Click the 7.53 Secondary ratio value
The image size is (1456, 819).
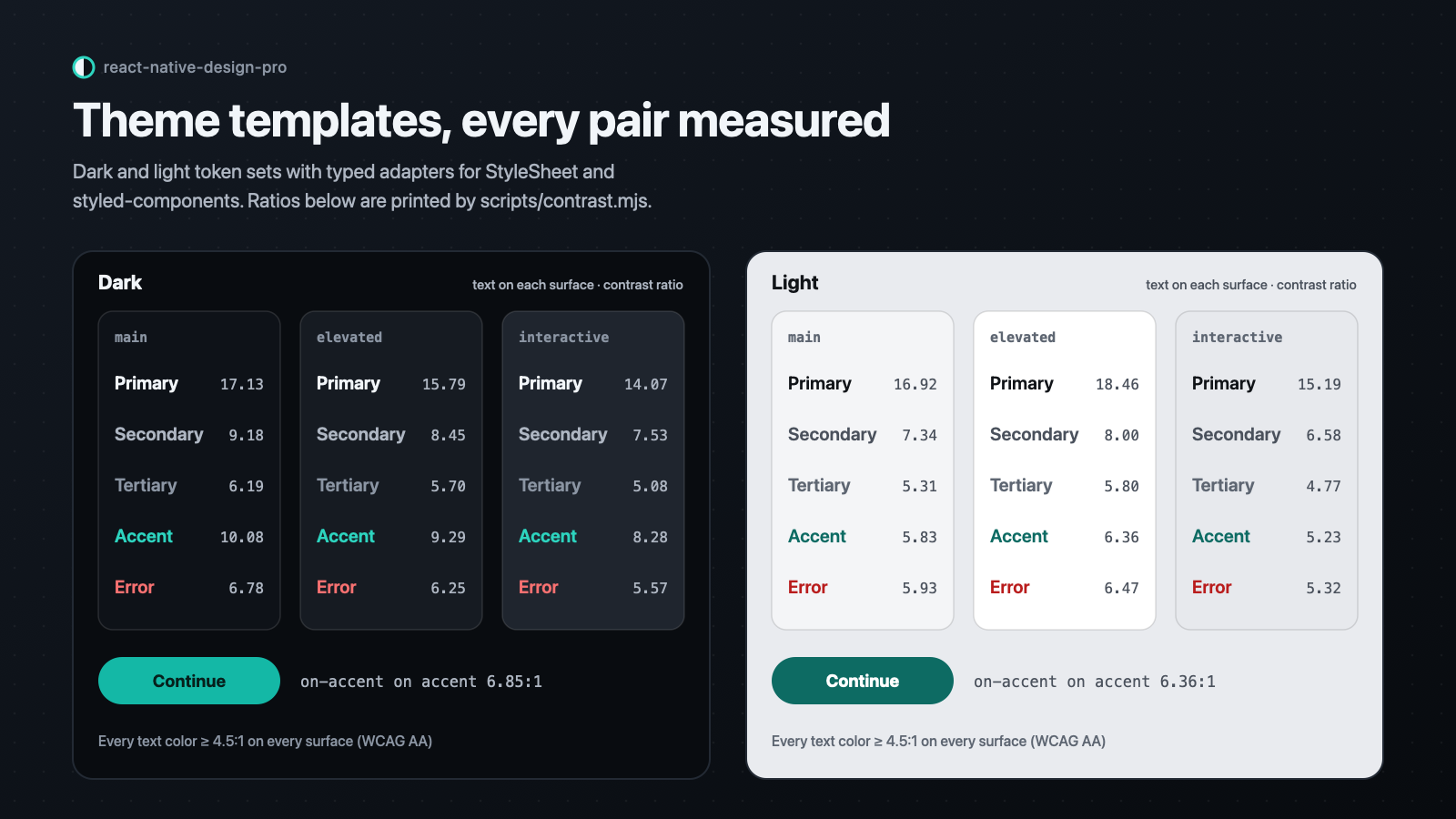pos(651,435)
